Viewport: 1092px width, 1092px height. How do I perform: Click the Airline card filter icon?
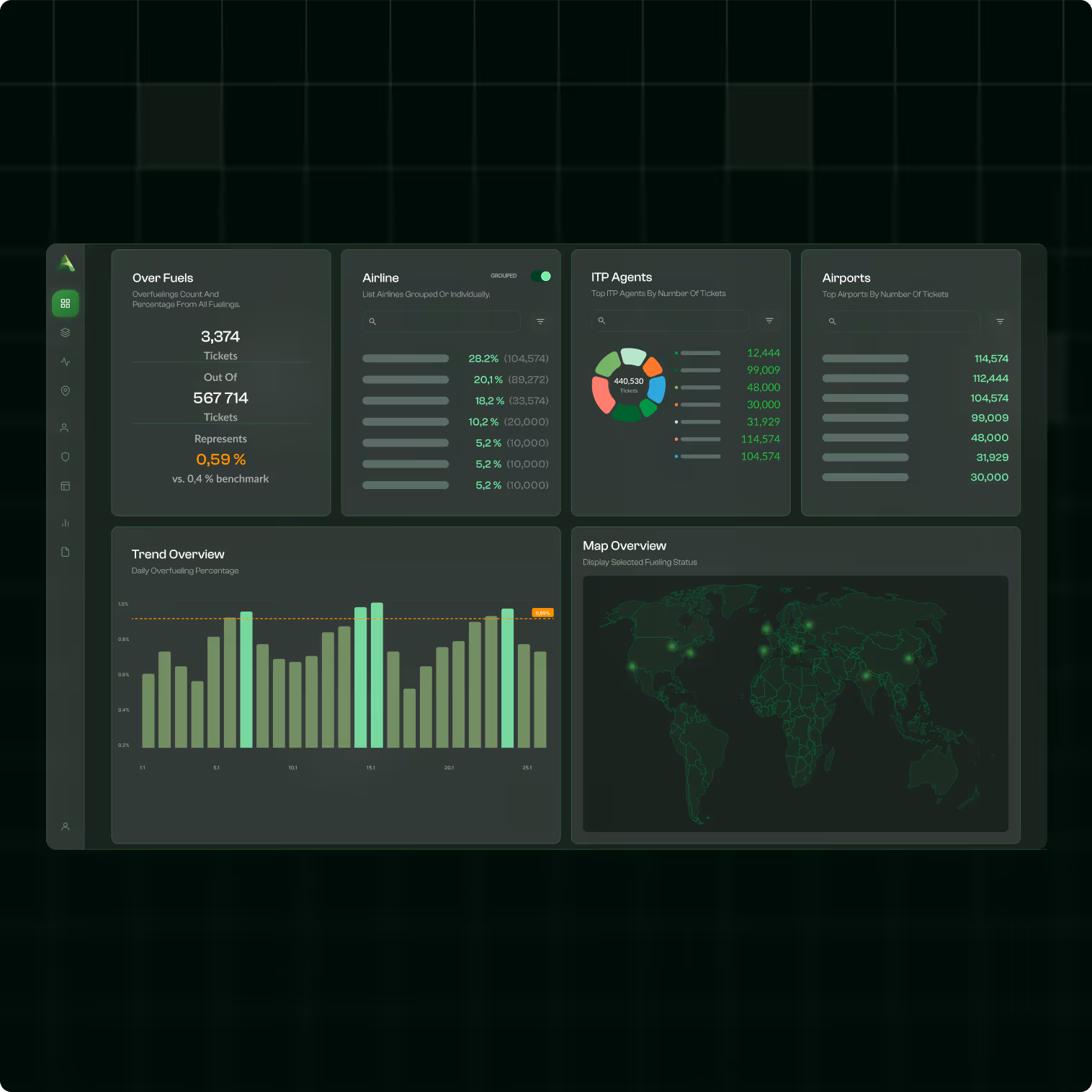540,321
